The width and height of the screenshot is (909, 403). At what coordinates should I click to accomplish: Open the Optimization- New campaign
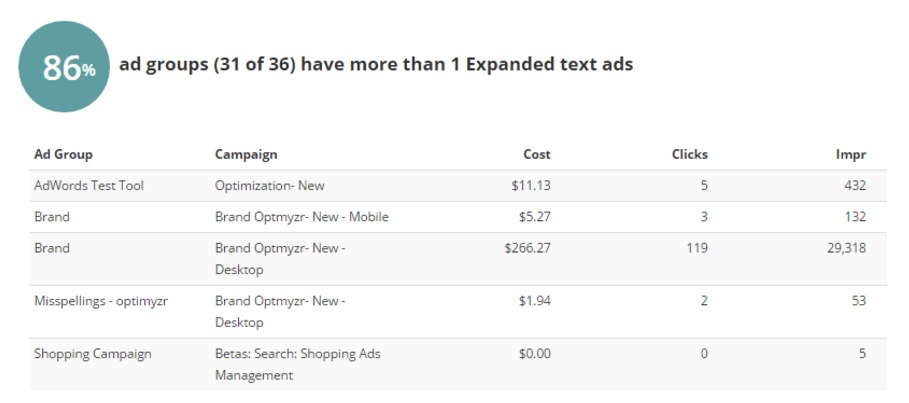tap(270, 186)
